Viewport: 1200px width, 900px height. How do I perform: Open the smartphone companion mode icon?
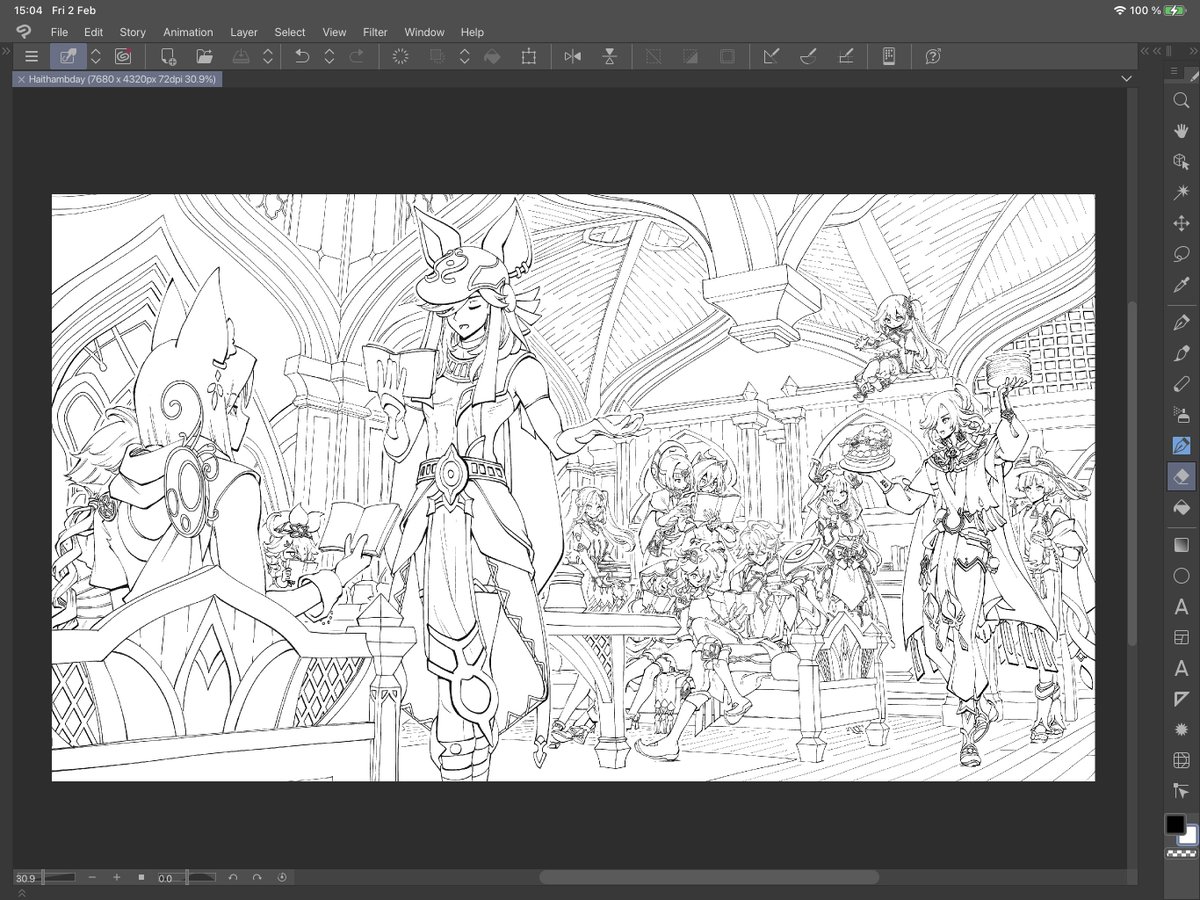point(888,57)
